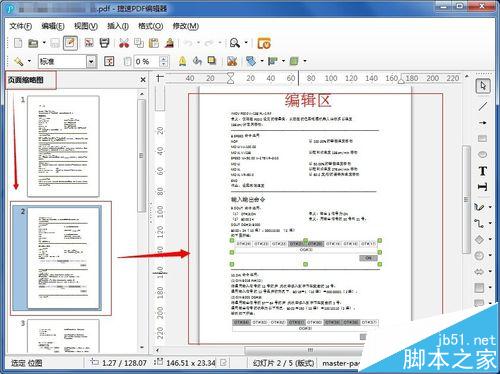Click the print icon
This screenshot has height=374, width=500.
[x=104, y=43]
